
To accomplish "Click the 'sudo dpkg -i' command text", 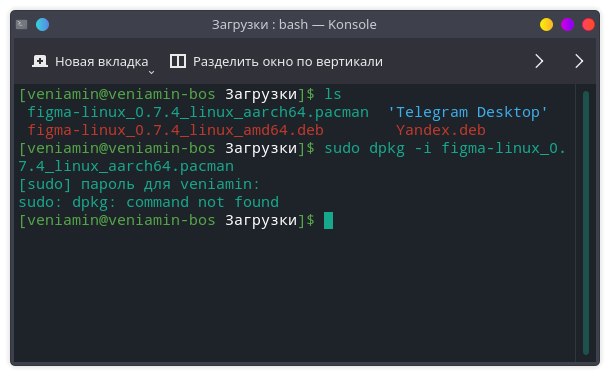I will pyautogui.click(x=378, y=149).
